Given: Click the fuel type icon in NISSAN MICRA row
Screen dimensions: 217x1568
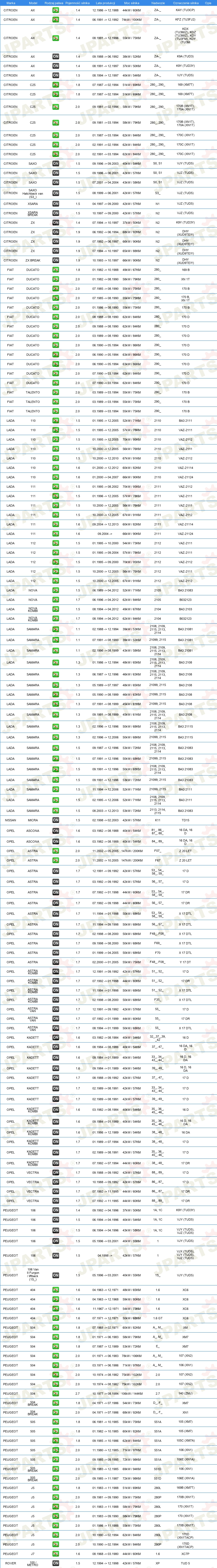Looking at the screenshot, I should pos(55,820).
